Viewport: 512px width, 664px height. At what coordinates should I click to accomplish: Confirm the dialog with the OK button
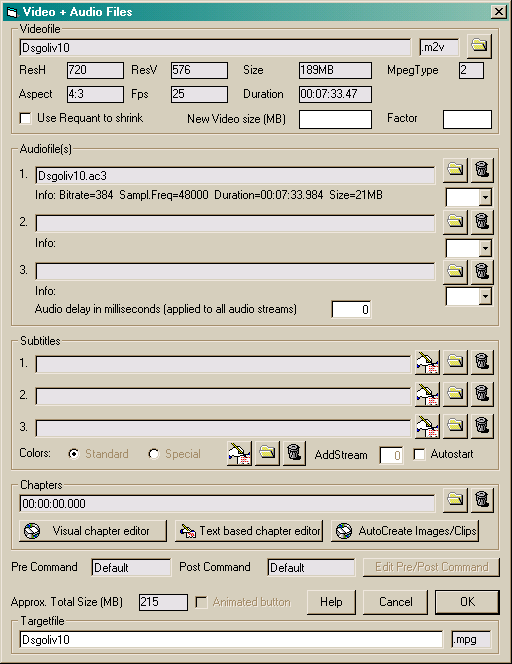click(x=467, y=602)
